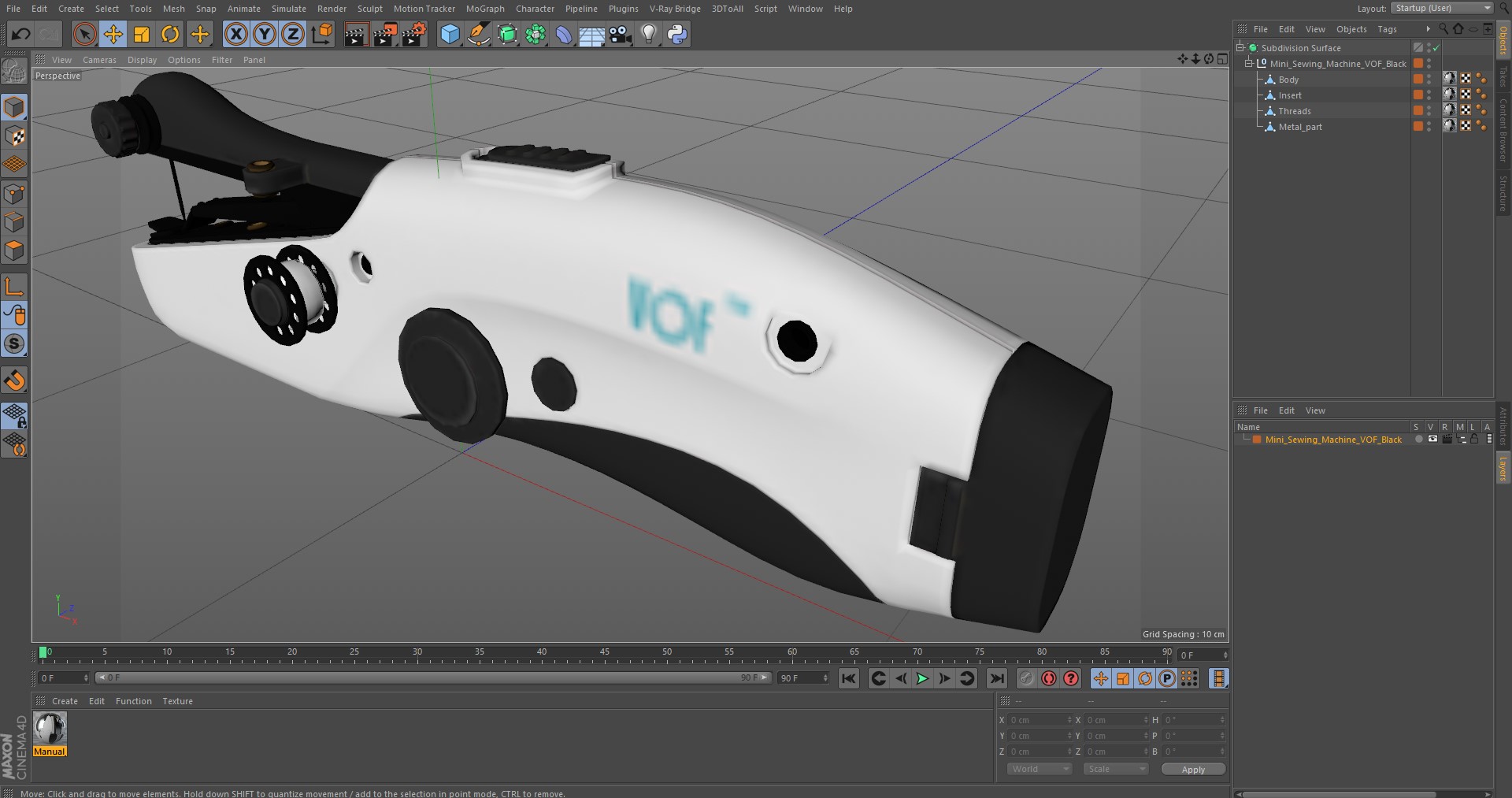Viewport: 1512px width, 798px height.
Task: Add a Subdivision Surface generator
Action: (x=507, y=34)
